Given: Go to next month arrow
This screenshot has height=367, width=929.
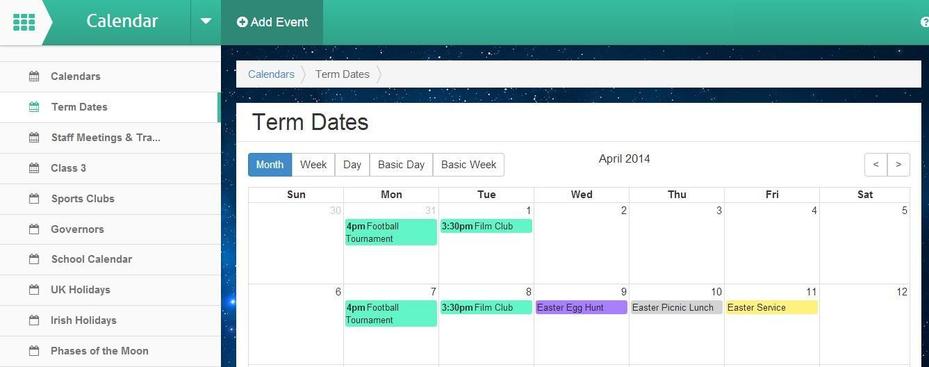Looking at the screenshot, I should (899, 165).
